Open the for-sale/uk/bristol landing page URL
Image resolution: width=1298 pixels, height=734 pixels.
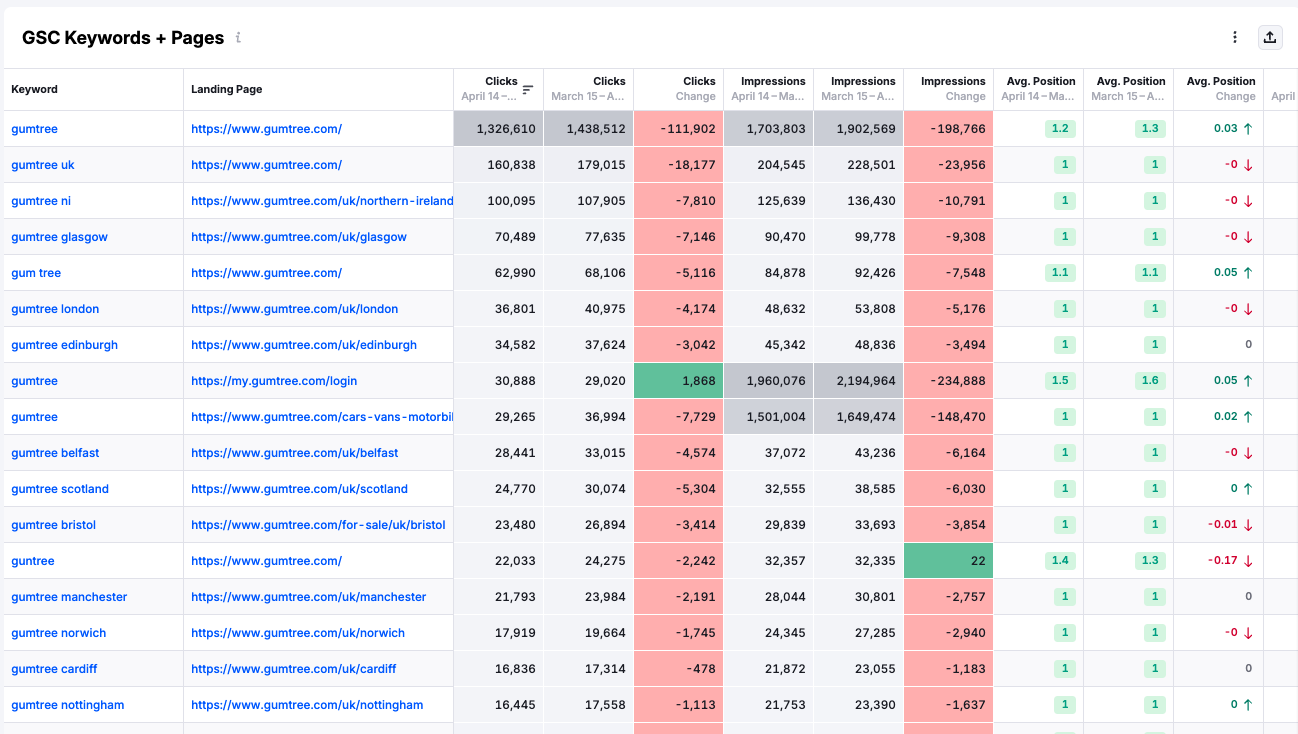318,525
